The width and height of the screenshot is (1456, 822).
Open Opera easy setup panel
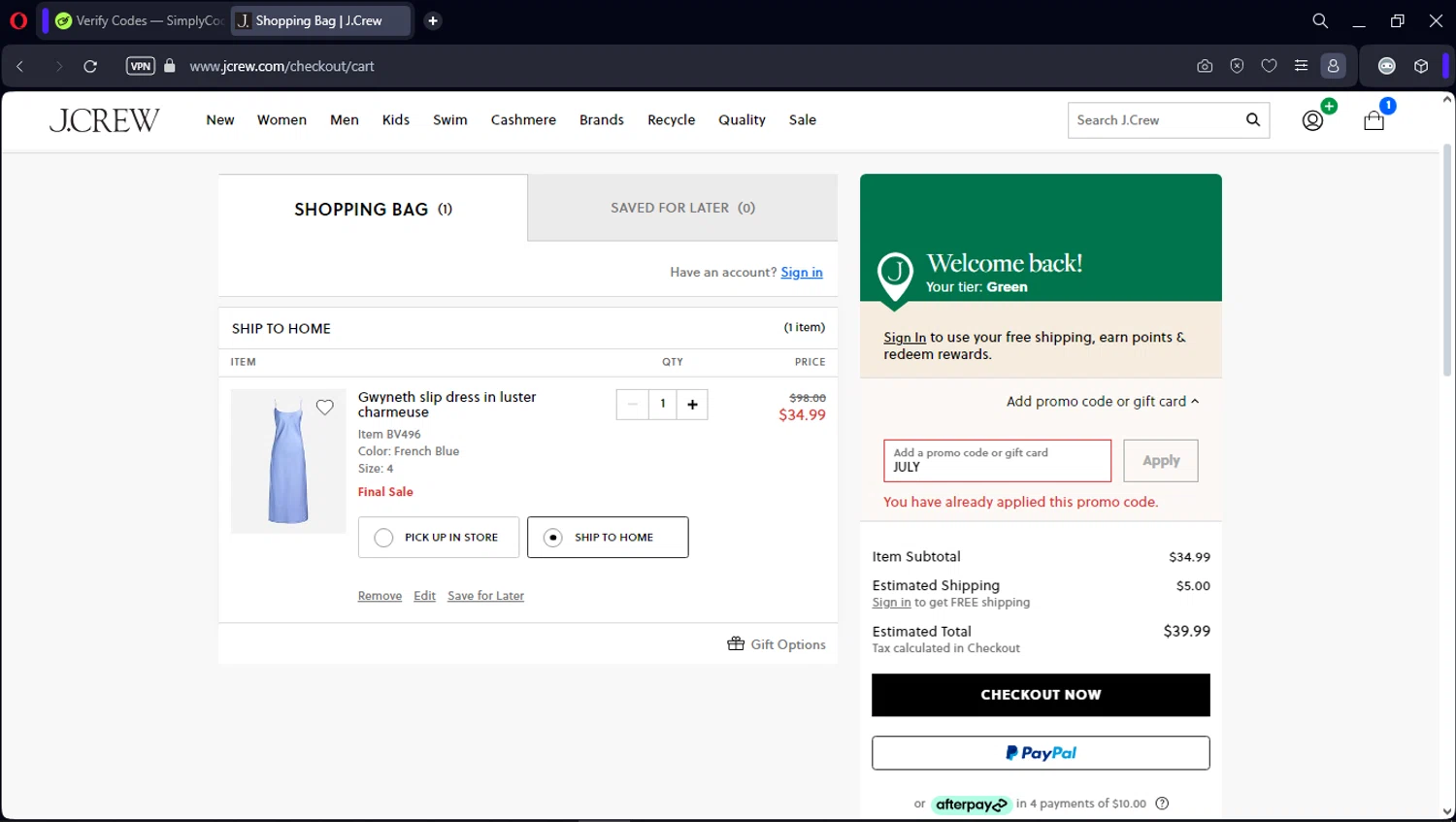[1301, 66]
